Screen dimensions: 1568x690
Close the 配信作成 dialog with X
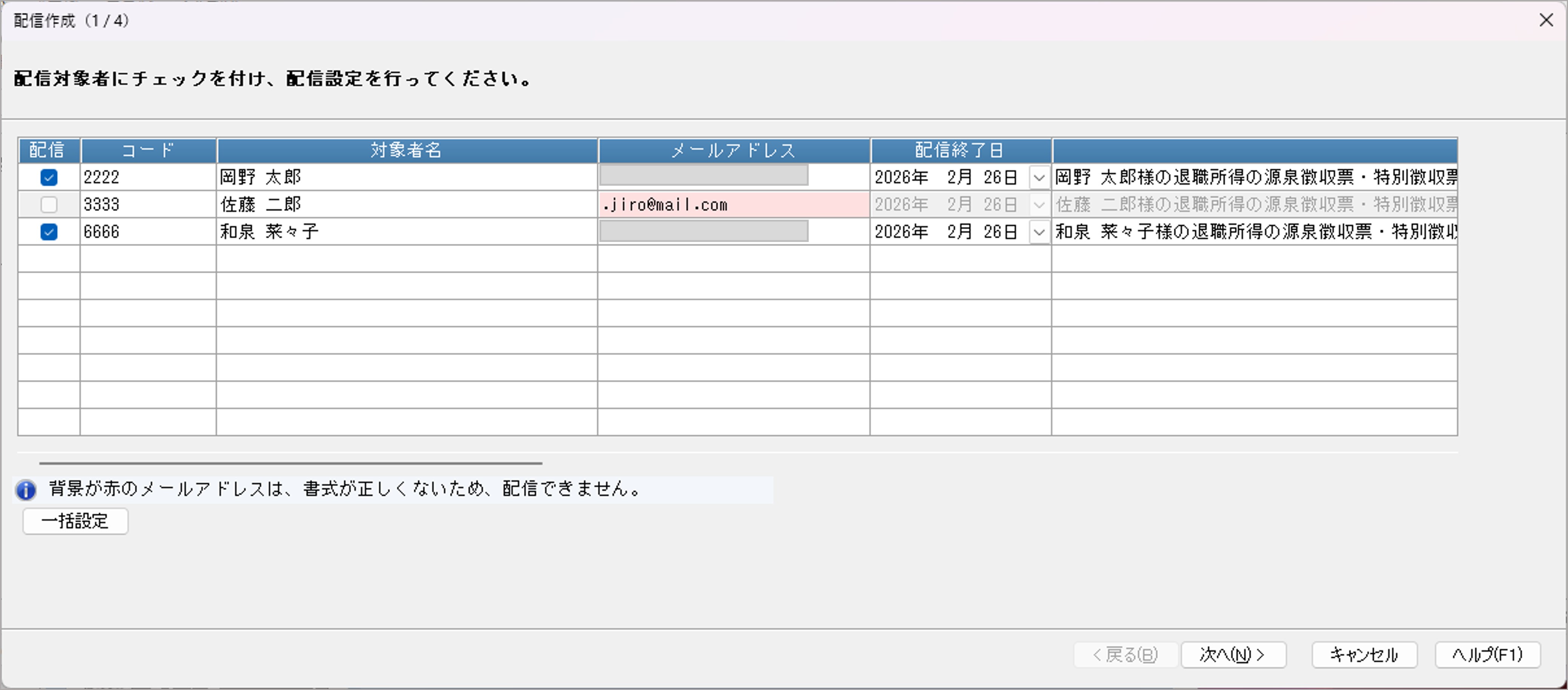pos(1545,20)
